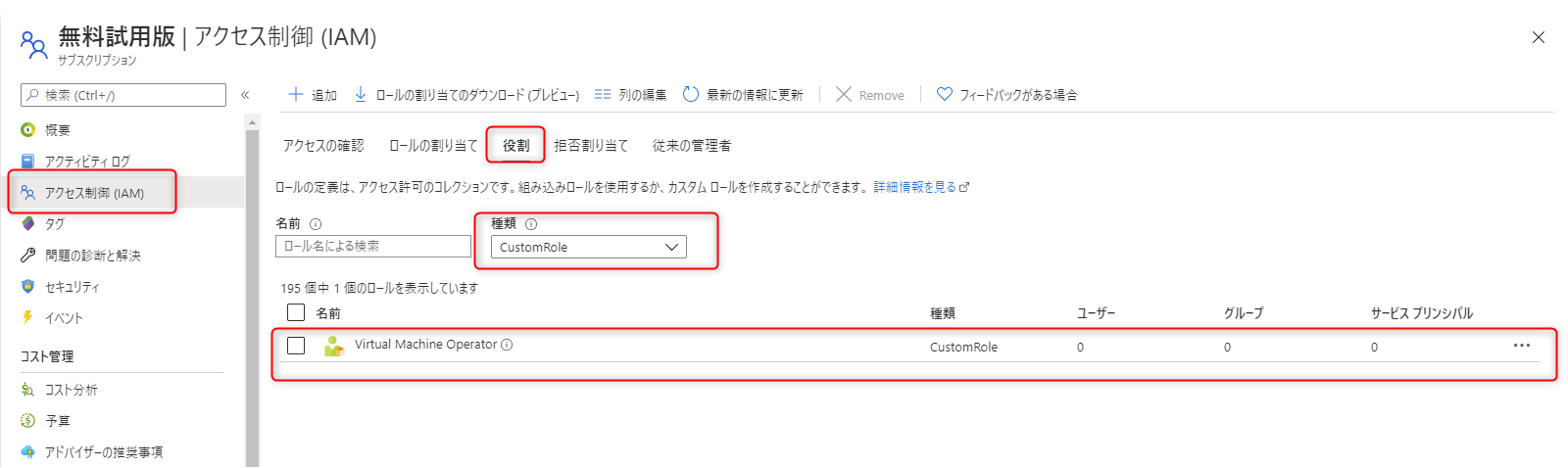1568x468 pixels.
Task: Click the 予算 budget icon
Action: (x=27, y=421)
